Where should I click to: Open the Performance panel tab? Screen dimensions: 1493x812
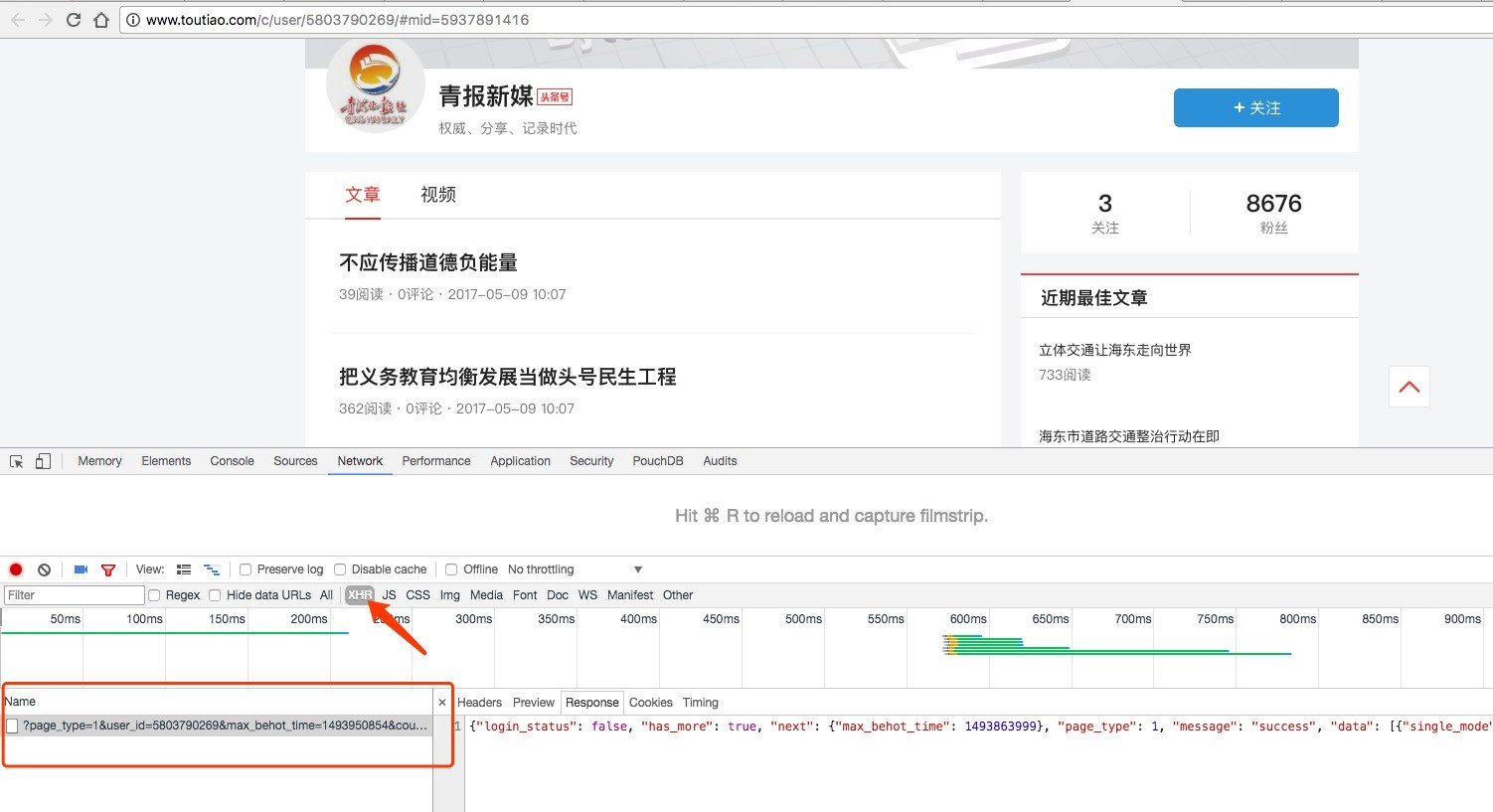click(x=436, y=461)
